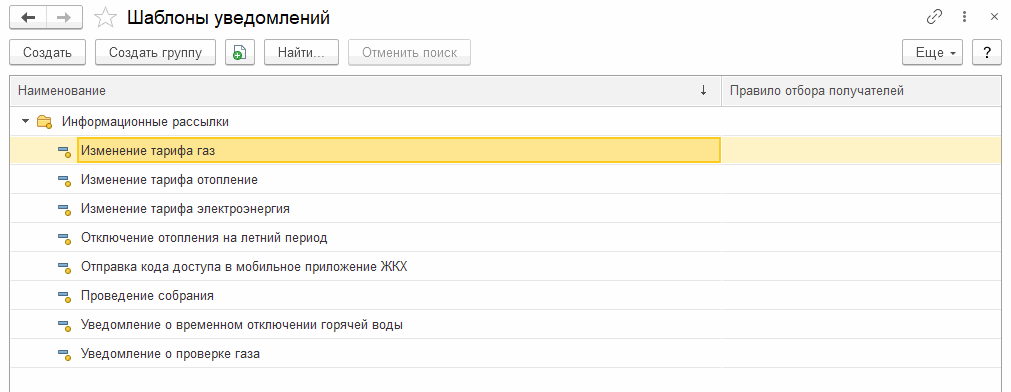
Task: Click item icon next to Проведение собрания
Action: [x=64, y=297]
